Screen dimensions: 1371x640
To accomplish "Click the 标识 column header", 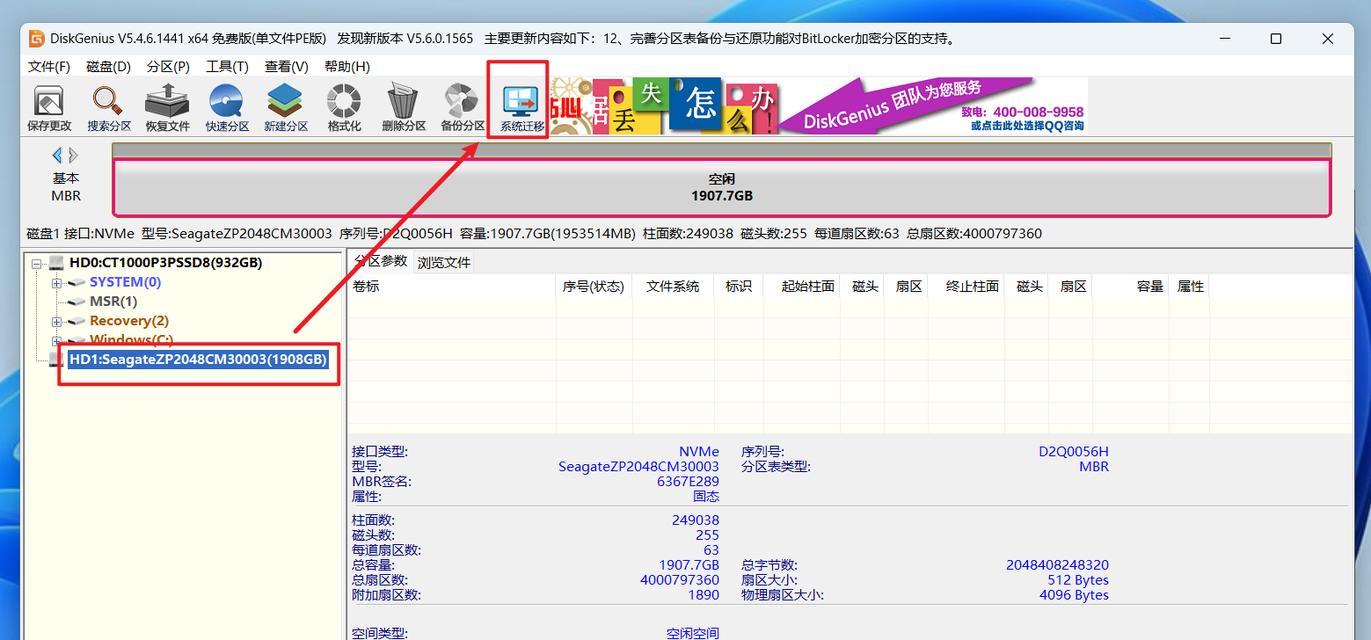I will coord(738,286).
